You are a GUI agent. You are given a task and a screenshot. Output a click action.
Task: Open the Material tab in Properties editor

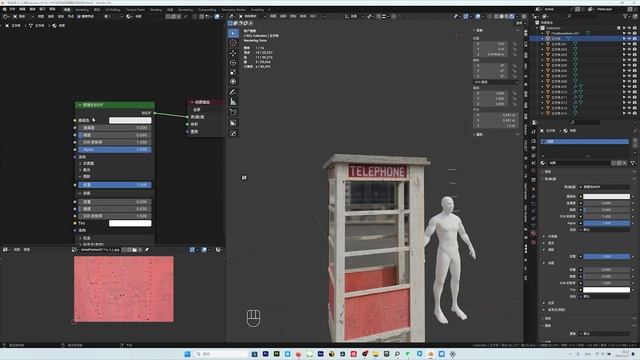tap(533, 233)
